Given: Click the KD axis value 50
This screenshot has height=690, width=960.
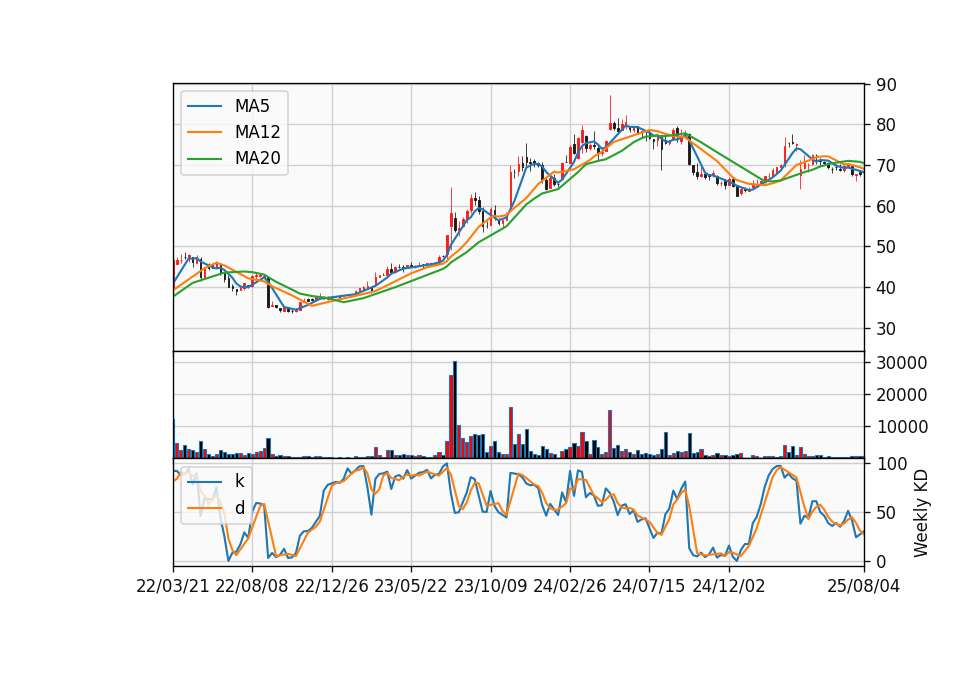Looking at the screenshot, I should tap(886, 513).
